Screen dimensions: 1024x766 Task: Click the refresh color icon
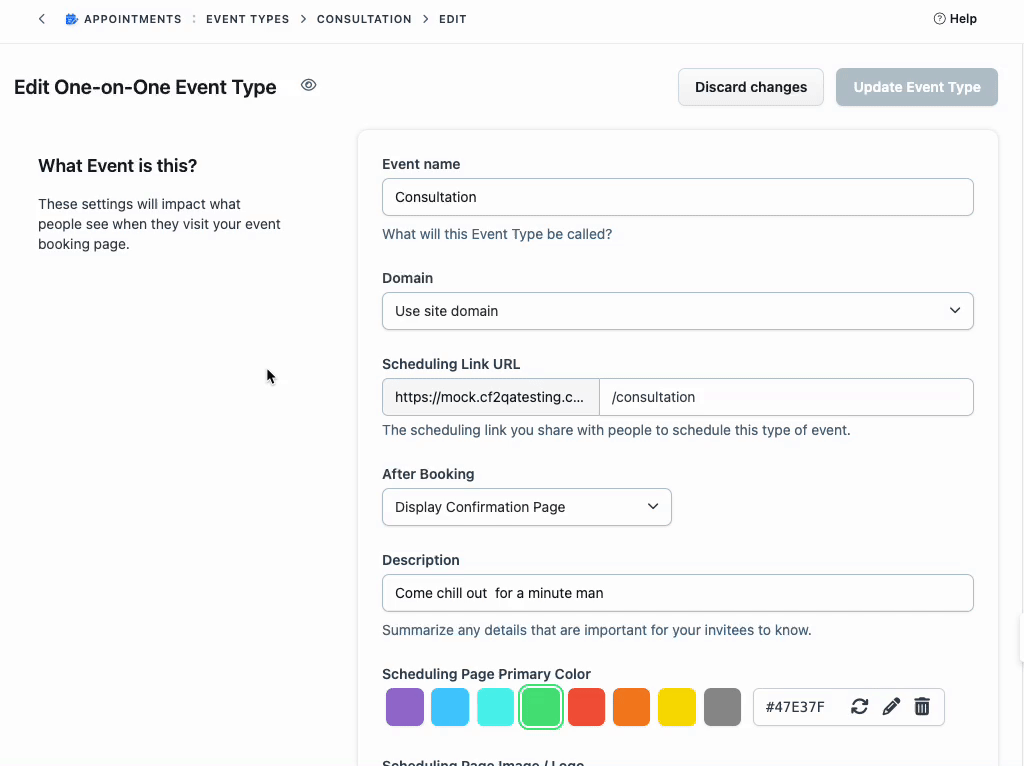tap(859, 707)
